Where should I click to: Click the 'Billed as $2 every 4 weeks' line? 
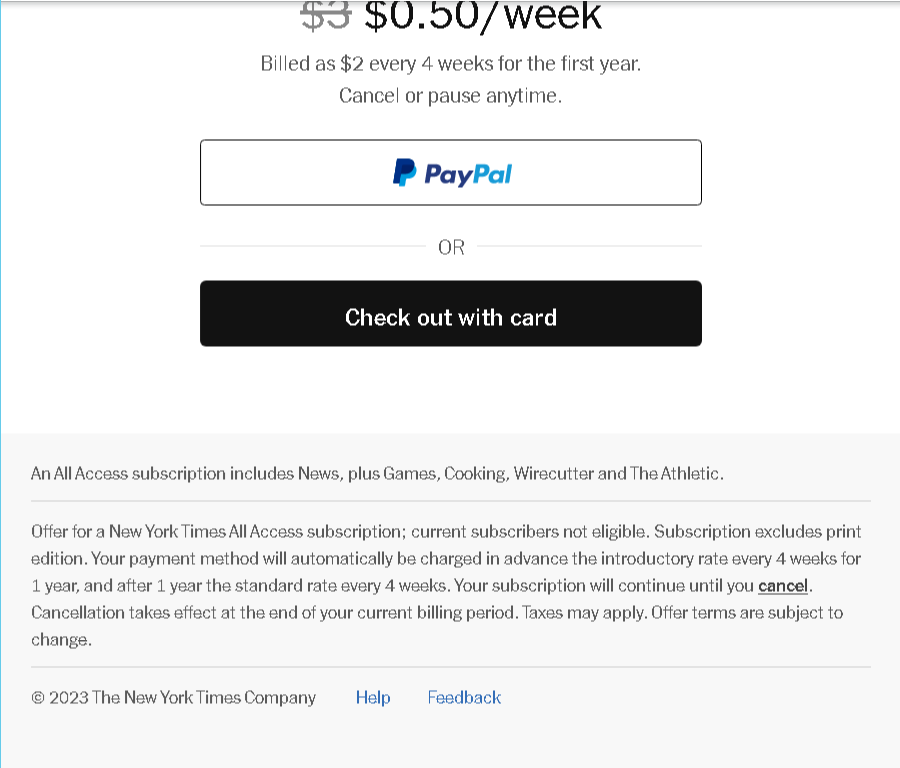[451, 64]
